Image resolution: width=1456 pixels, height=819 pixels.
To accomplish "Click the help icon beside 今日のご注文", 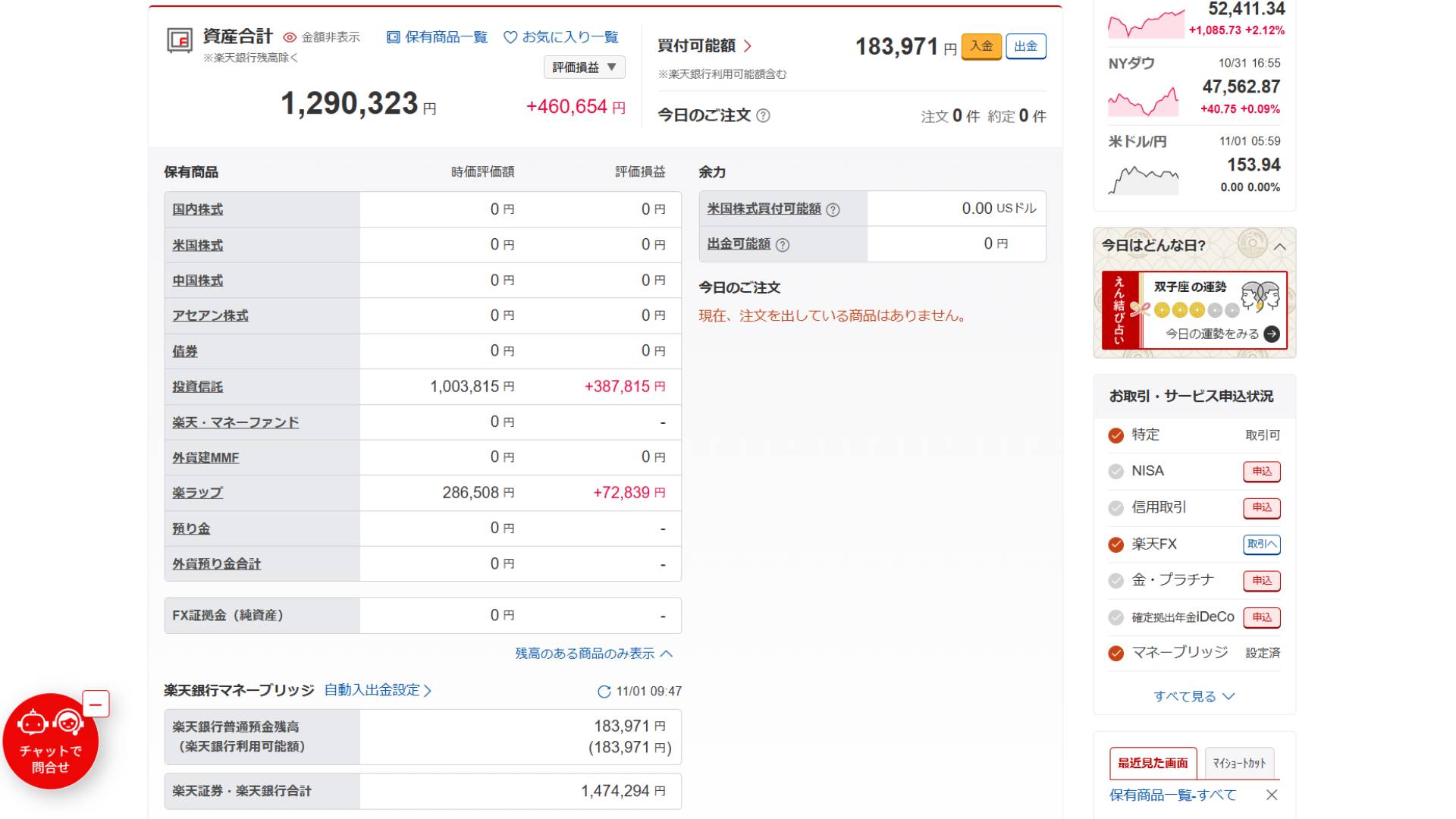I will [x=764, y=115].
